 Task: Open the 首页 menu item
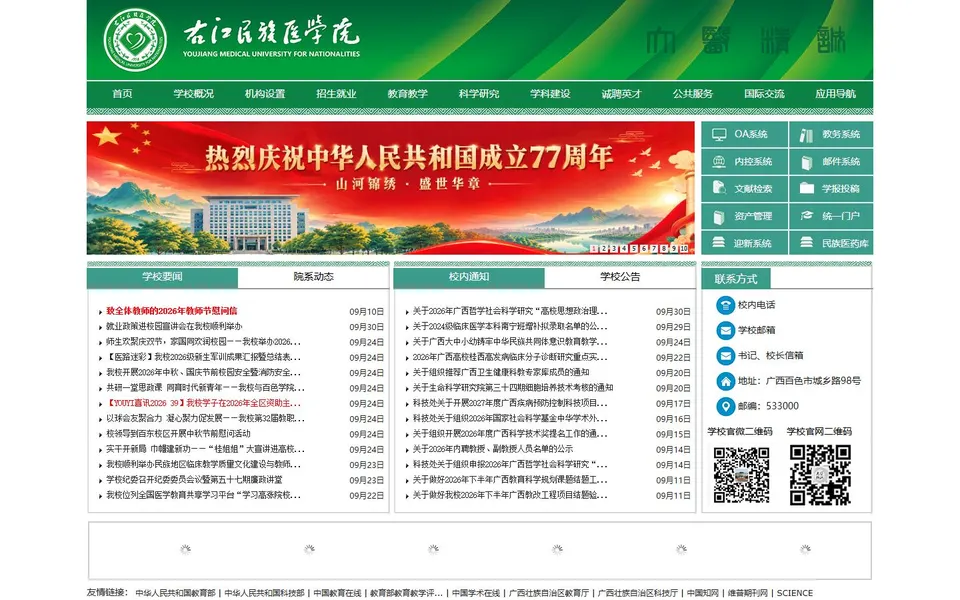click(122, 94)
